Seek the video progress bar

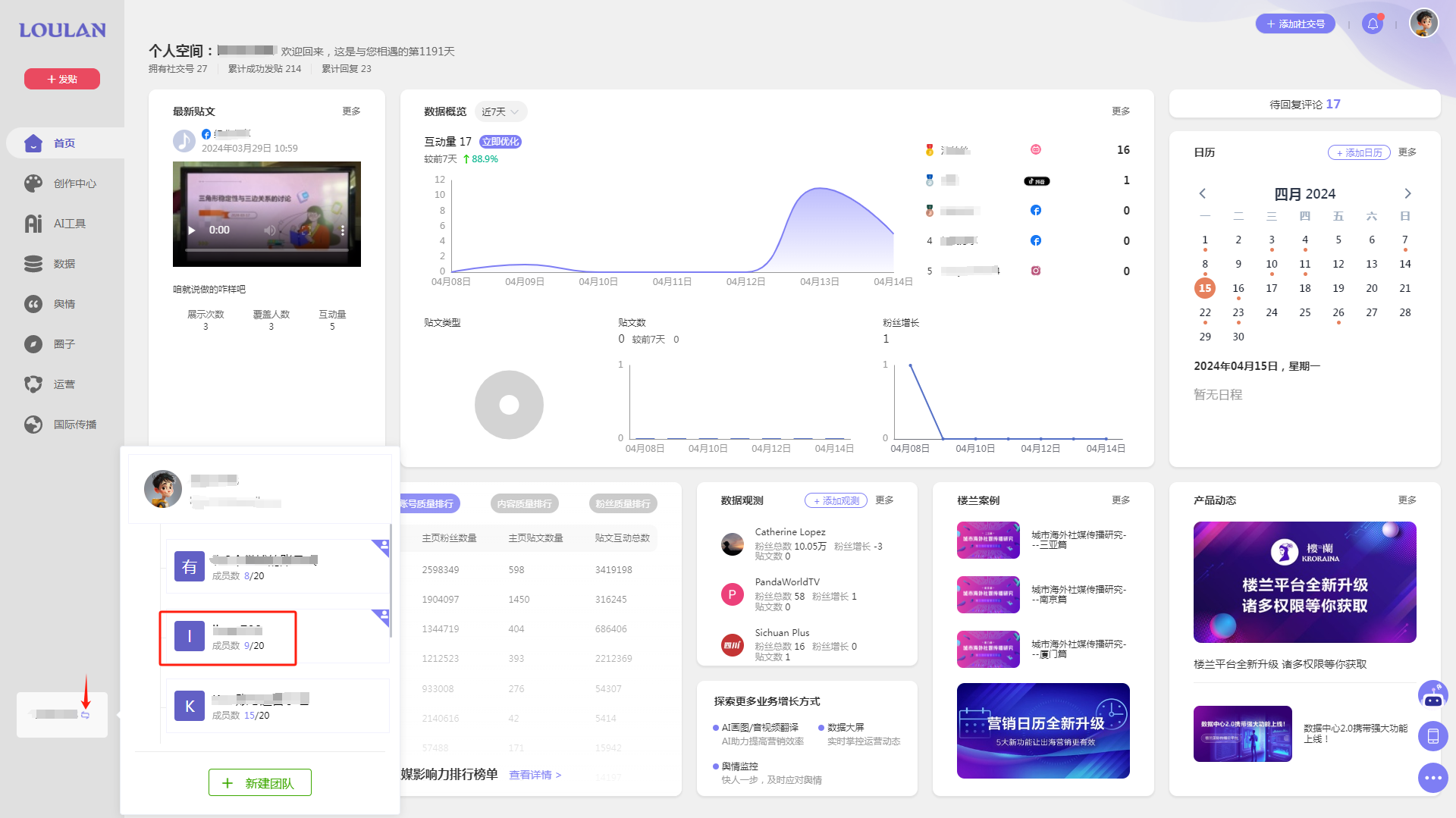267,250
